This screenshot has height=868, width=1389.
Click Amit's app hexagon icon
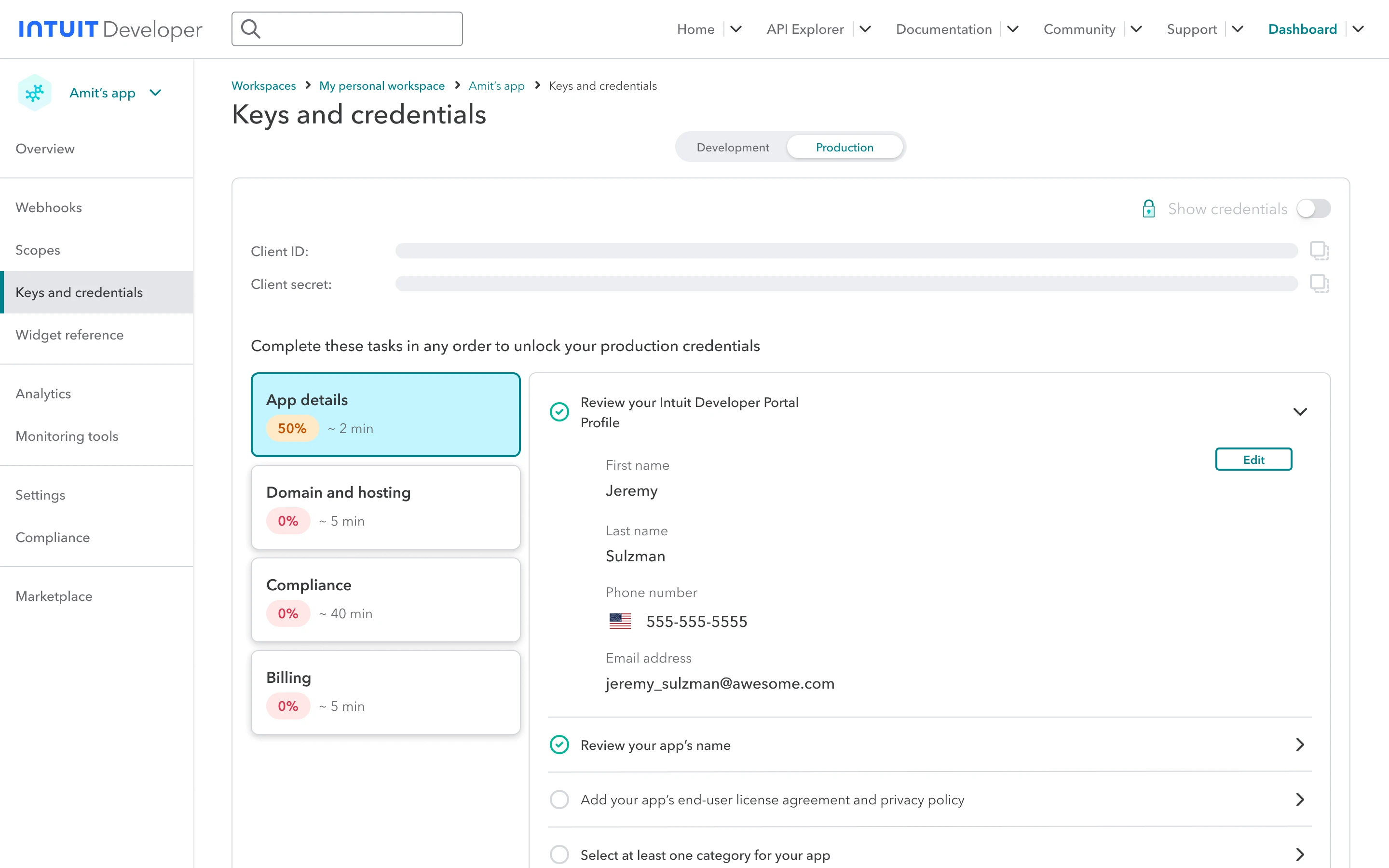34,93
